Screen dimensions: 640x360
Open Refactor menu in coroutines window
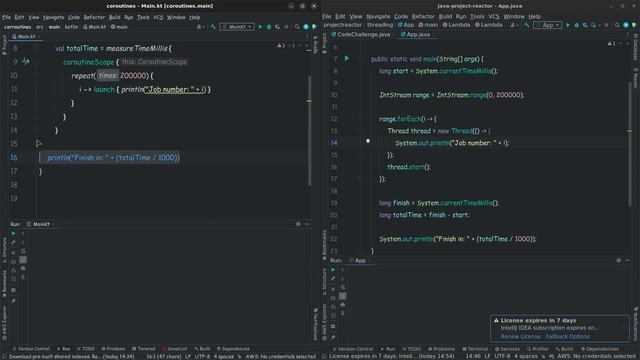[94, 17]
